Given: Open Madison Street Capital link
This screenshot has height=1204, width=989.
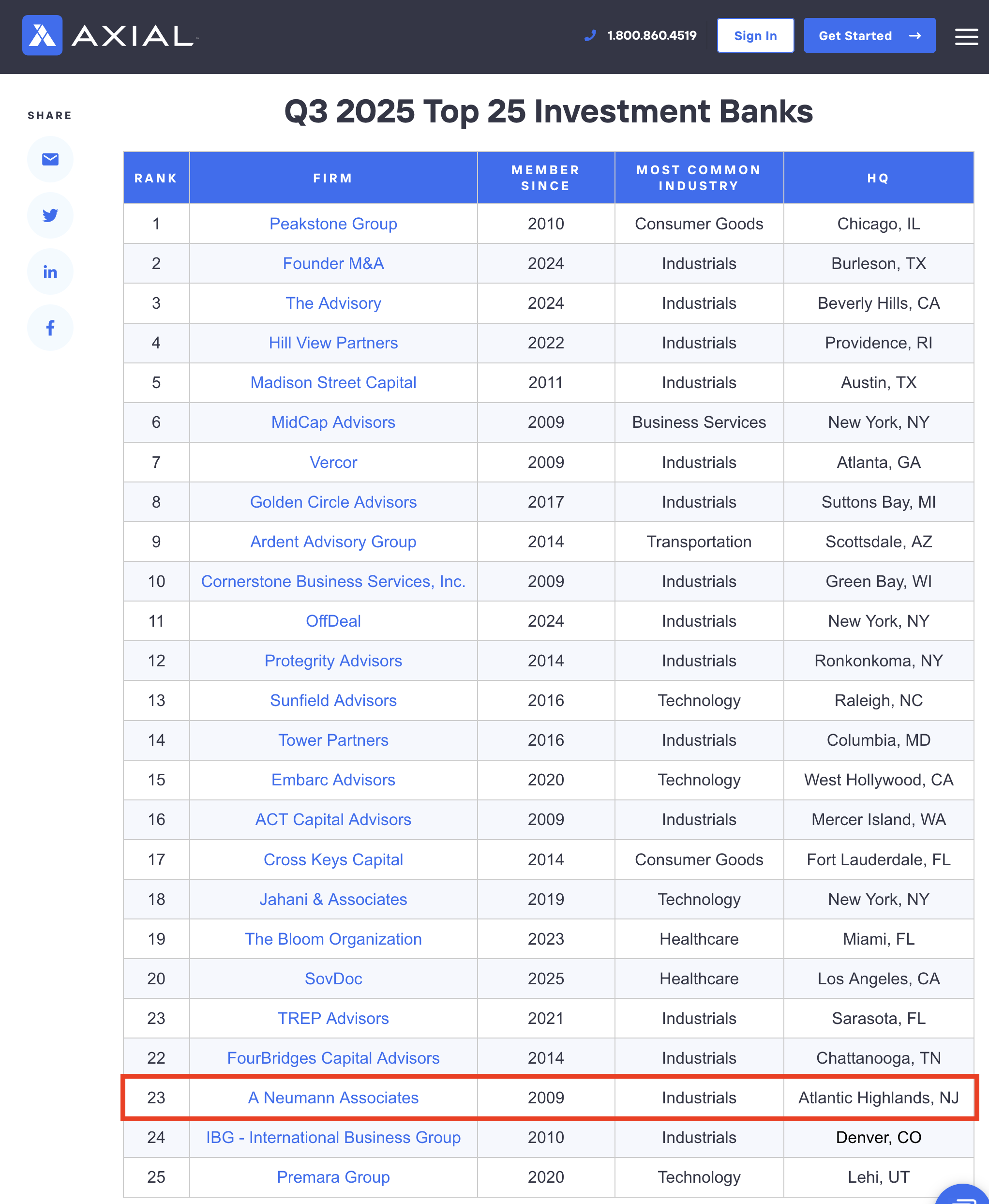Looking at the screenshot, I should [333, 383].
